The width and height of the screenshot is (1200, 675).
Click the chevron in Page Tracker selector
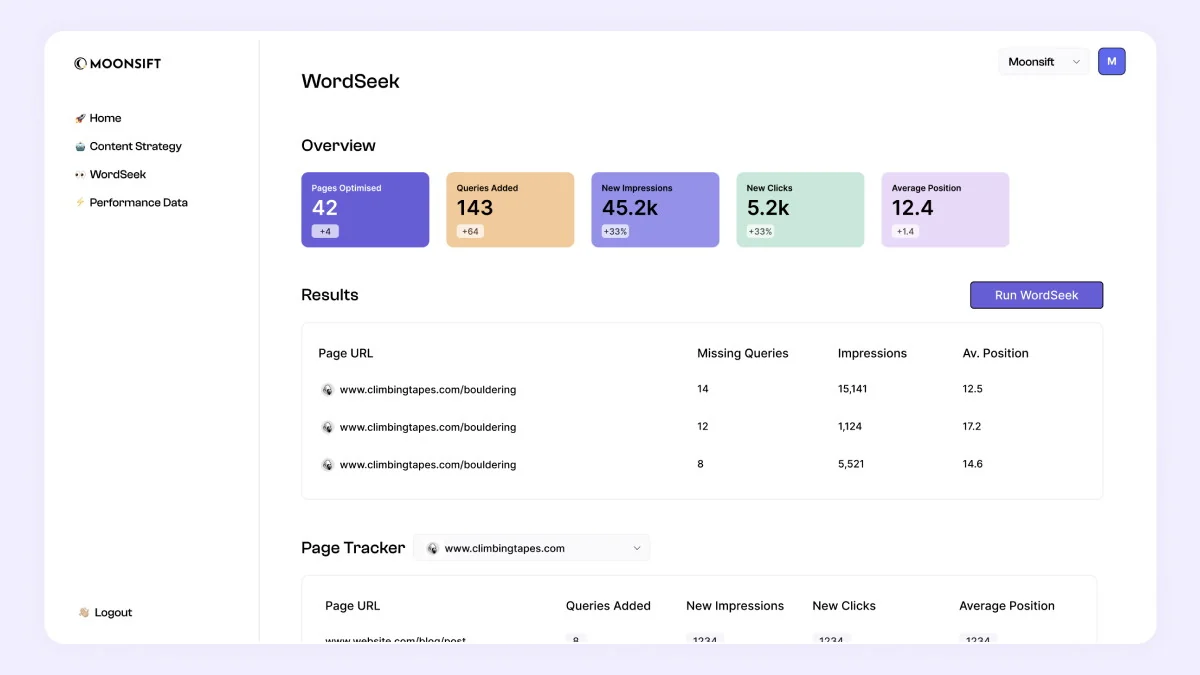tap(637, 548)
